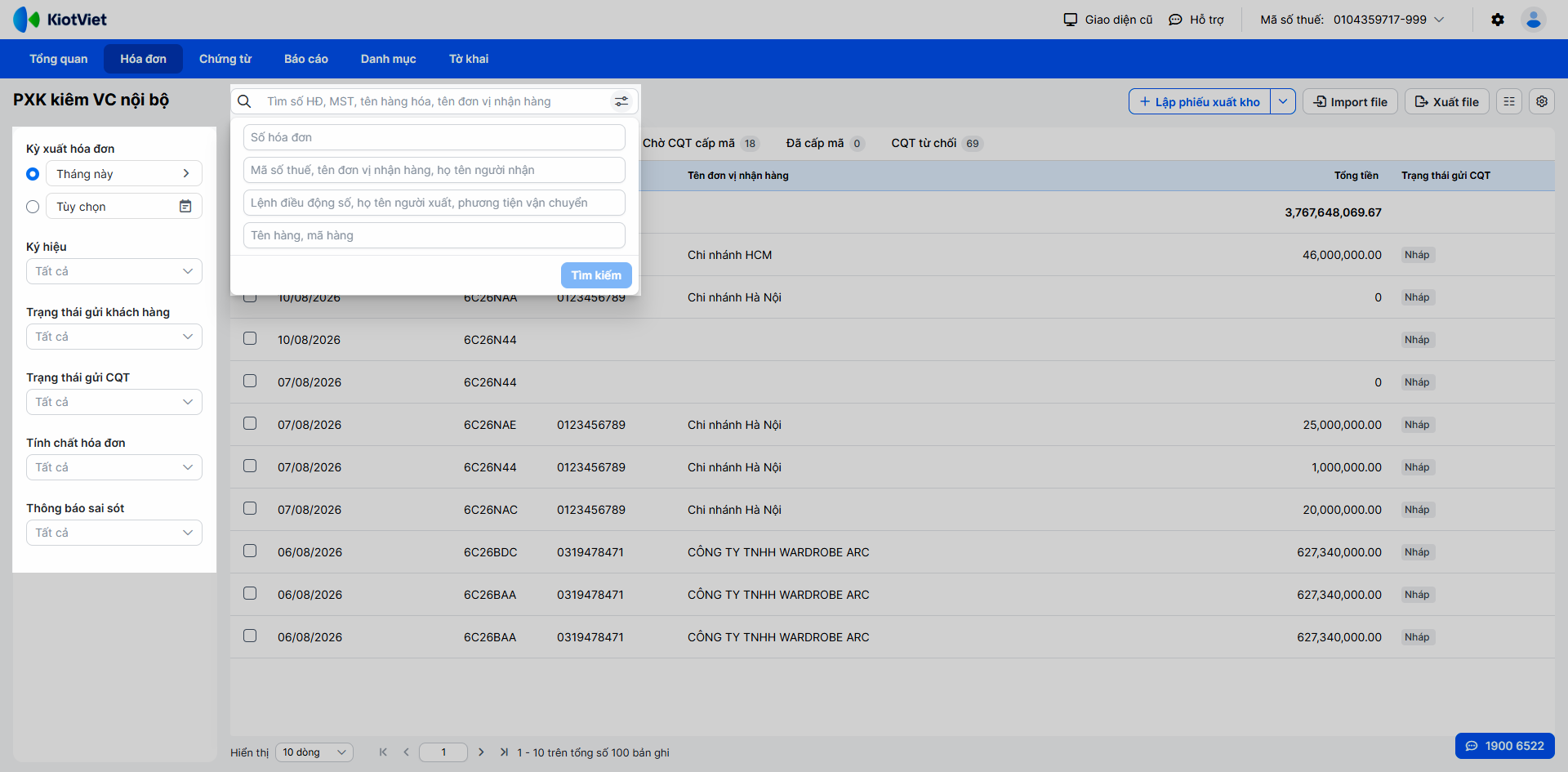The image size is (1568, 772).
Task: Click the KiotViet logo
Action: tap(60, 20)
